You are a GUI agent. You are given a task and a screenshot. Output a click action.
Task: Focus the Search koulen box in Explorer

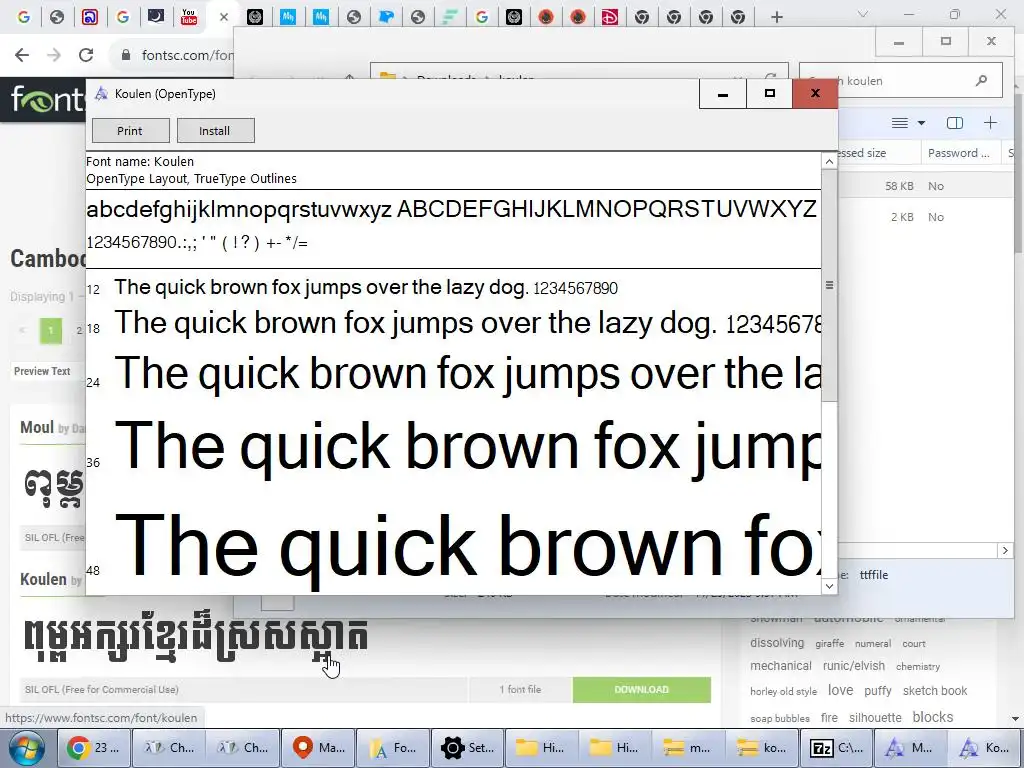tap(901, 80)
